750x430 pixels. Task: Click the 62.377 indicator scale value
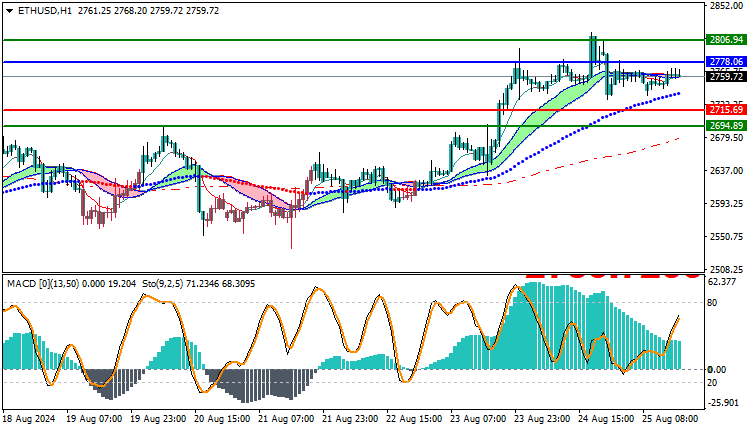point(722,282)
